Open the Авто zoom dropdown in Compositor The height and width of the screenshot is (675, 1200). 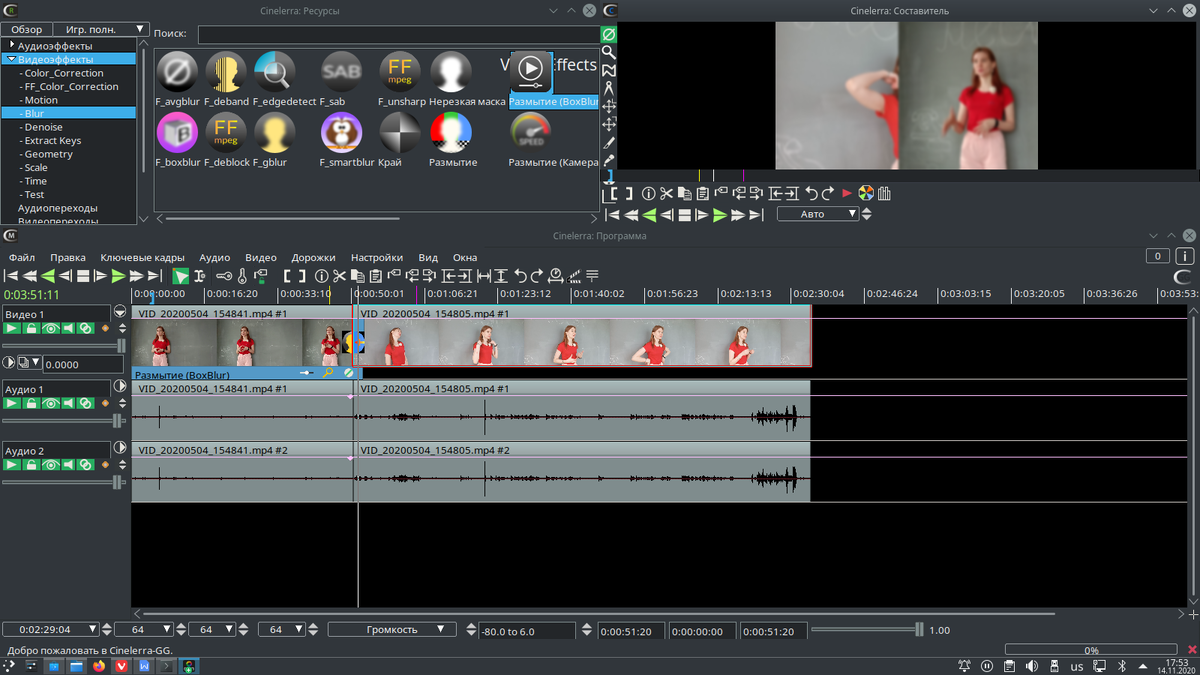[x=818, y=214]
